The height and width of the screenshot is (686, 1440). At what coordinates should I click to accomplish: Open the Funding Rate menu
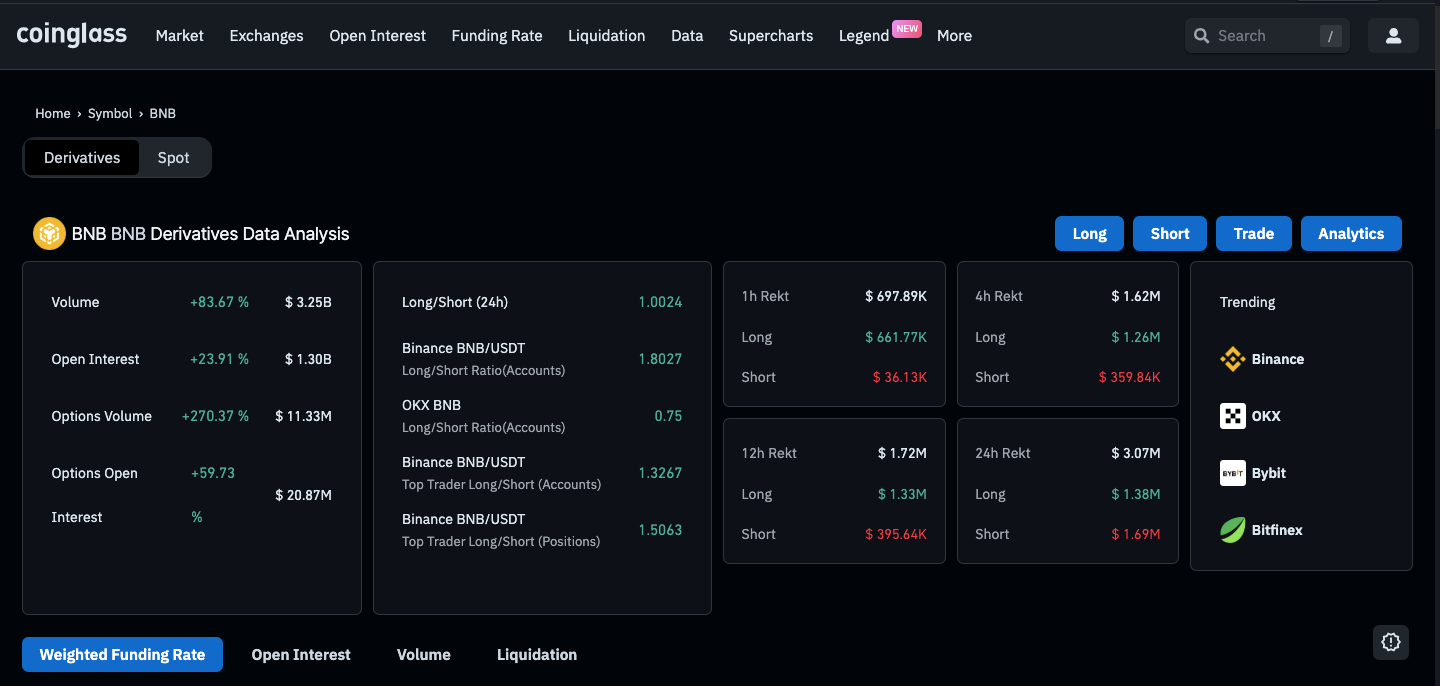(x=497, y=36)
